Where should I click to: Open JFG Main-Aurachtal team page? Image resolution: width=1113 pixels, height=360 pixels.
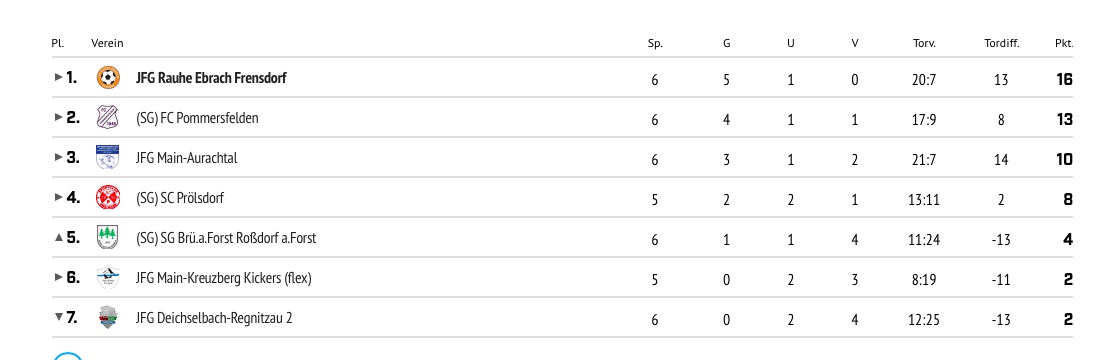pyautogui.click(x=187, y=158)
